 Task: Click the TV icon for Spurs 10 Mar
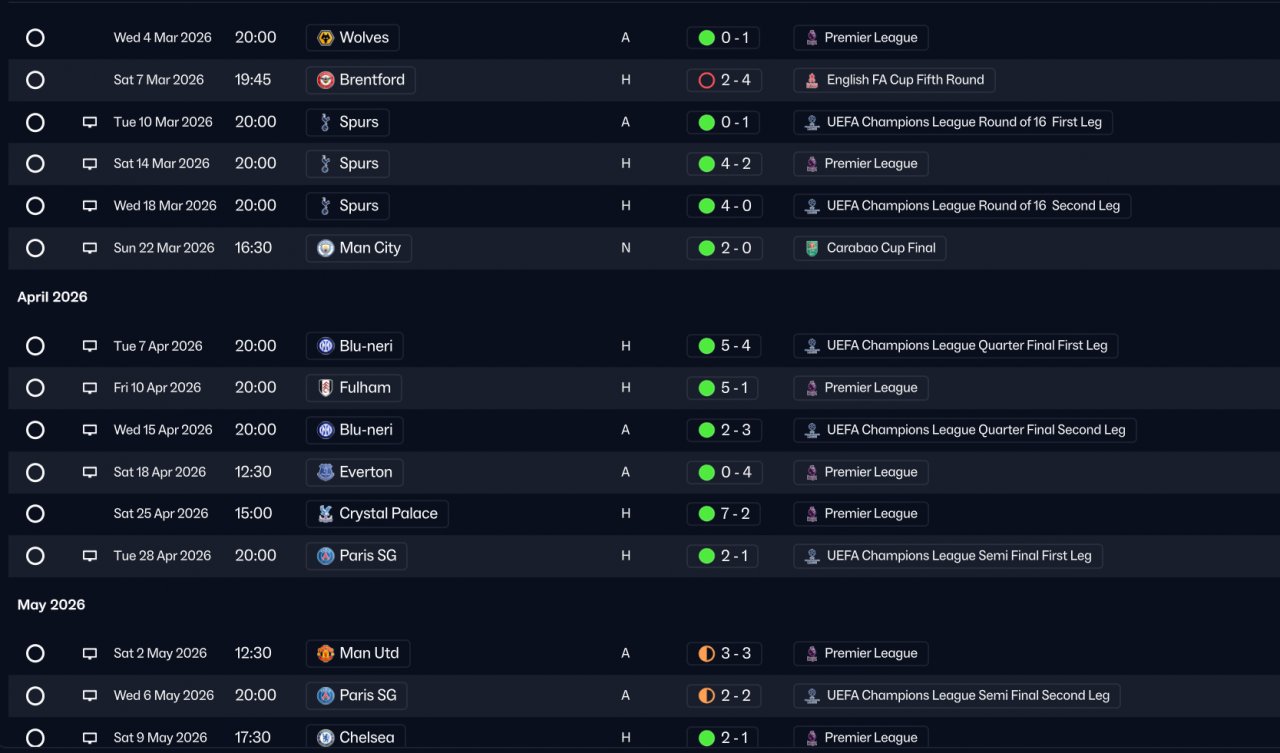tap(90, 122)
